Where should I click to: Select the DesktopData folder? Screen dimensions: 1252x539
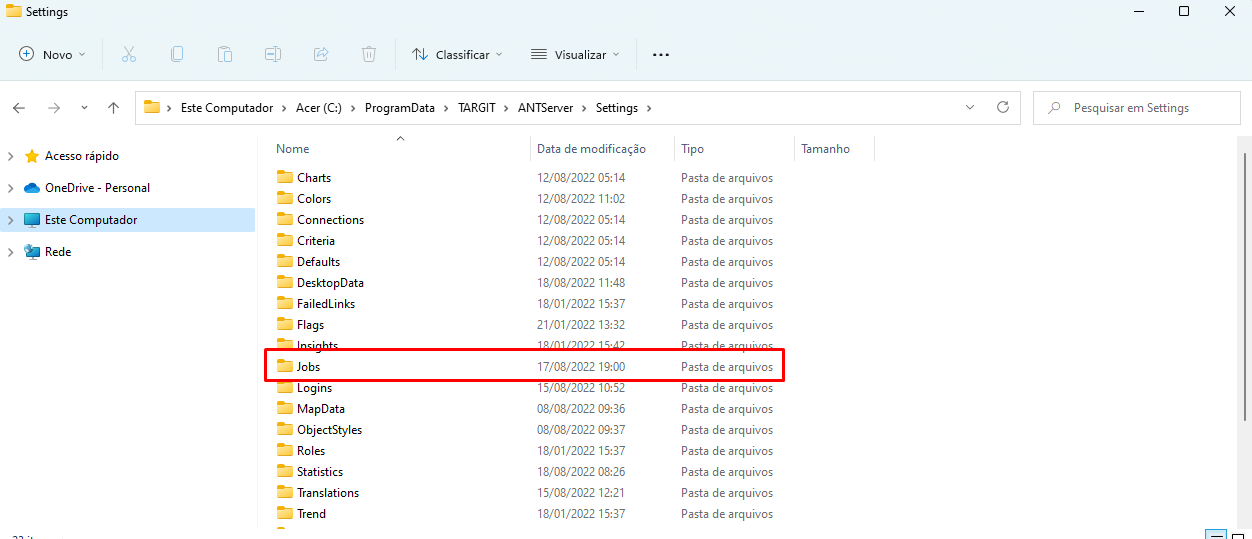(330, 283)
